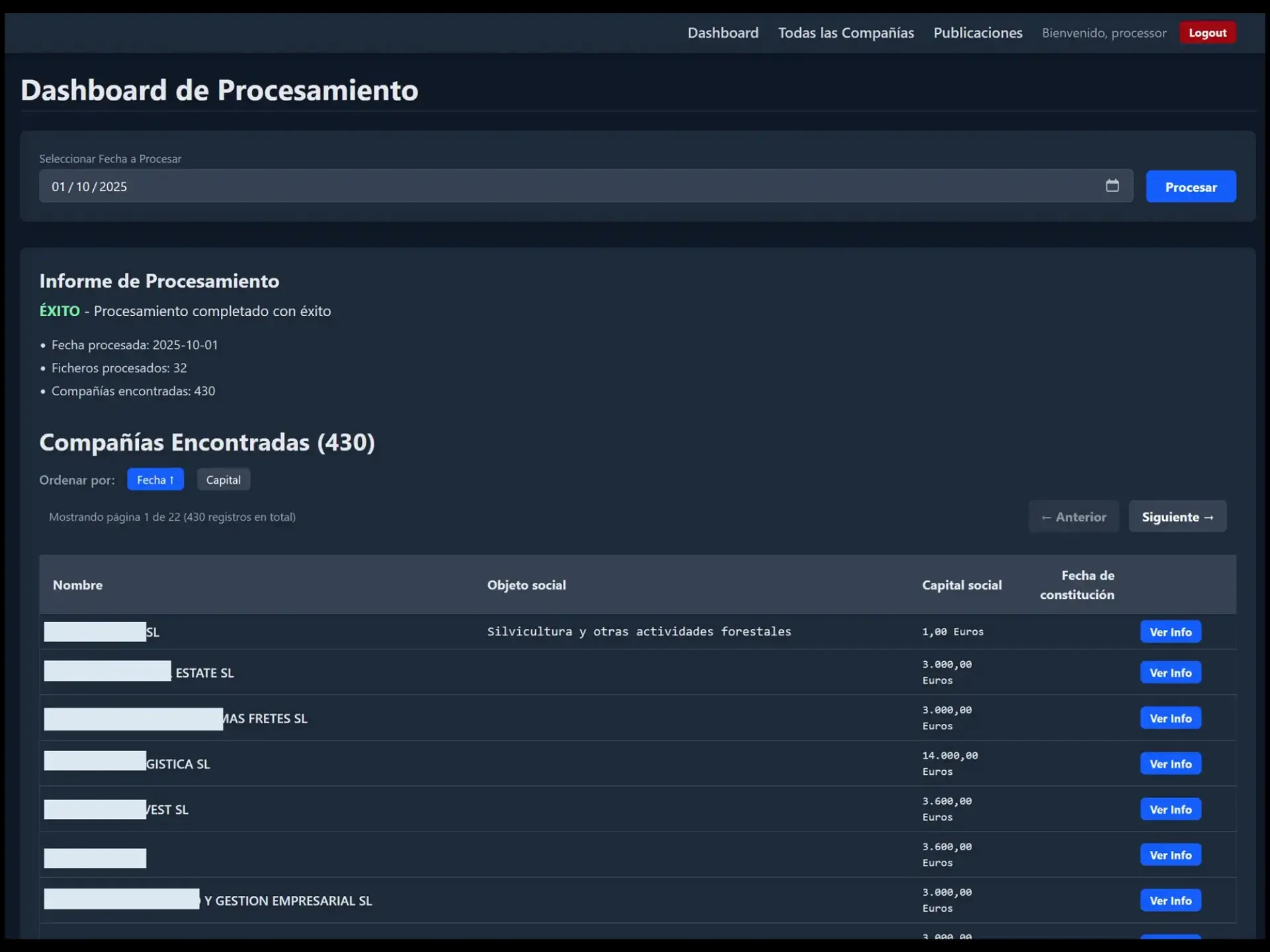Ver Info for MAS FRETES SL
This screenshot has width=1270, height=952.
pyautogui.click(x=1169, y=718)
